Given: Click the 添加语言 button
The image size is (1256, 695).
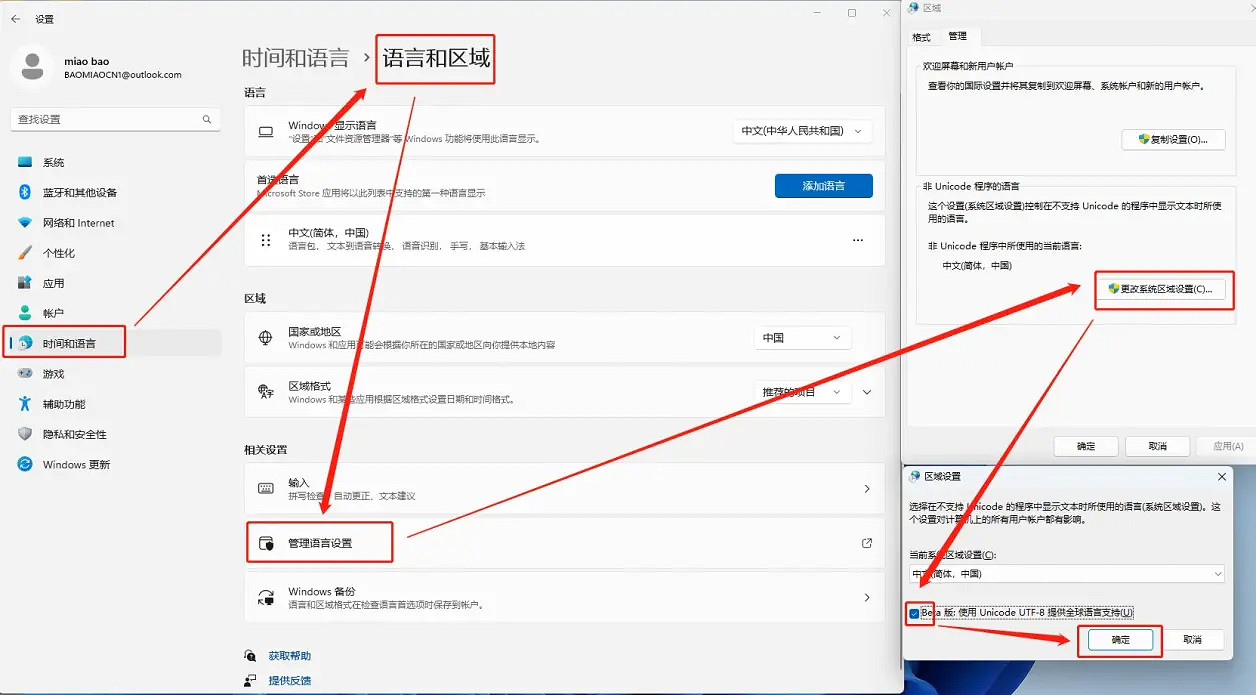Looking at the screenshot, I should tap(823, 186).
